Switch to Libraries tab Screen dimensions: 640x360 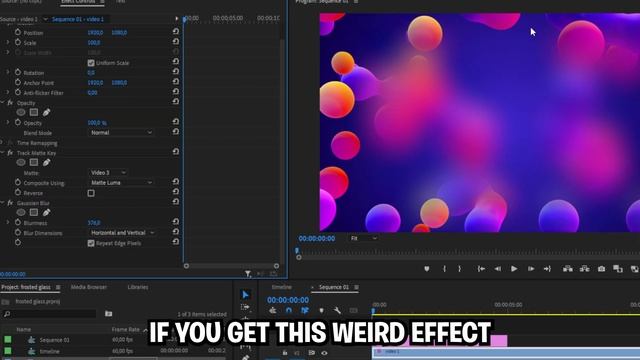point(138,287)
